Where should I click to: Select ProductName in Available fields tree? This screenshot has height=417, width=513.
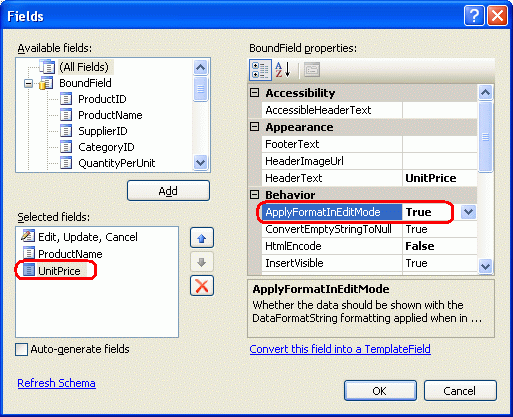coord(110,115)
